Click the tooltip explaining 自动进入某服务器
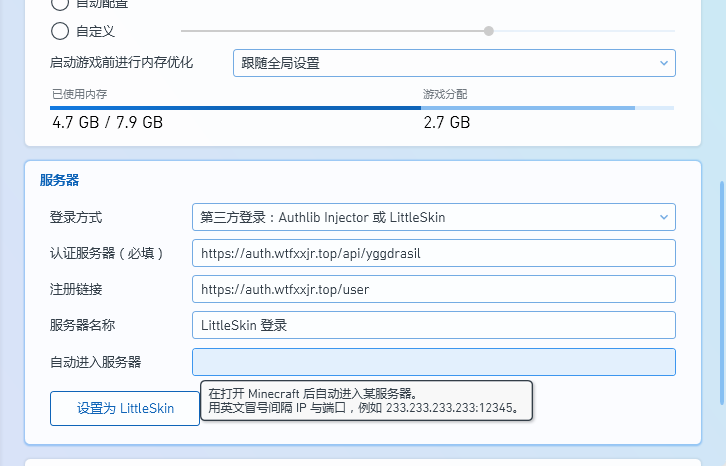 (x=366, y=401)
